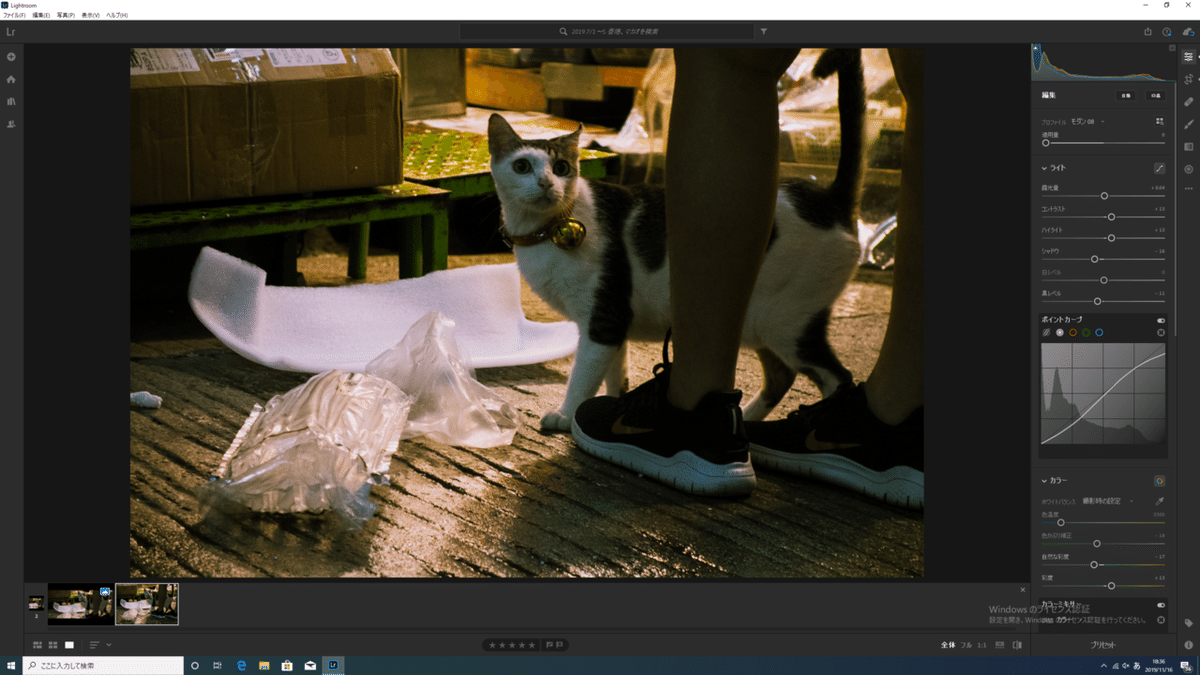Select green curve channel
Screen dimensions: 1200x675
pos(1086,332)
